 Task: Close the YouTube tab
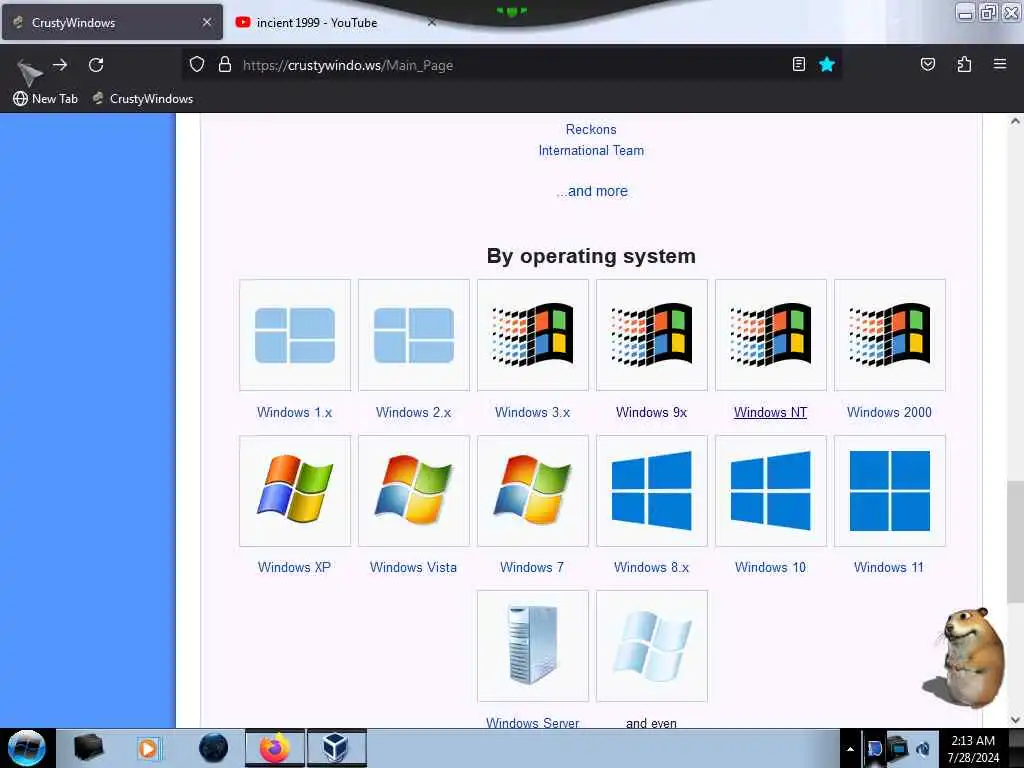click(432, 22)
